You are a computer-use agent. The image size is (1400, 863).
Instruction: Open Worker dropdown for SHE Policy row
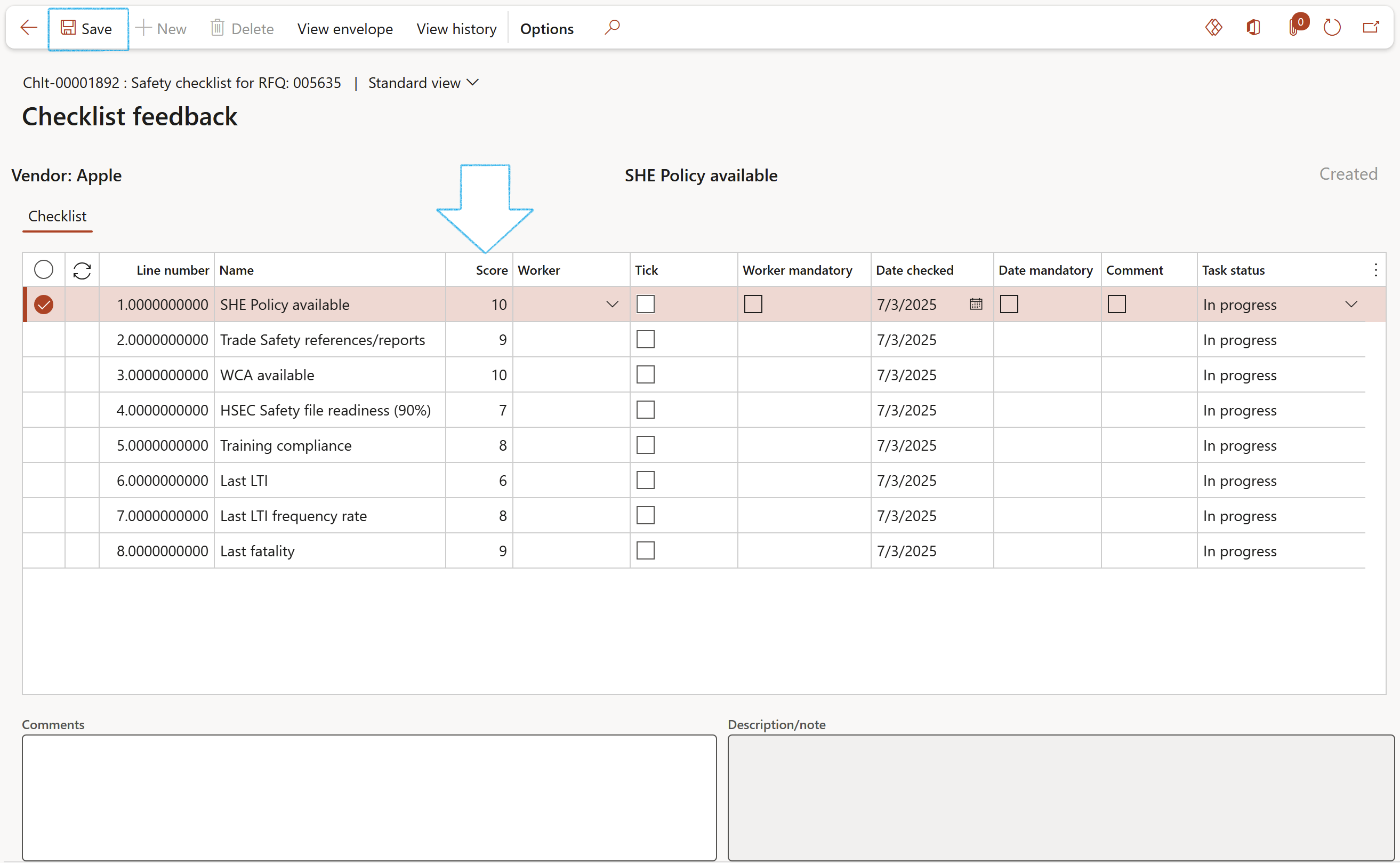pyautogui.click(x=612, y=304)
